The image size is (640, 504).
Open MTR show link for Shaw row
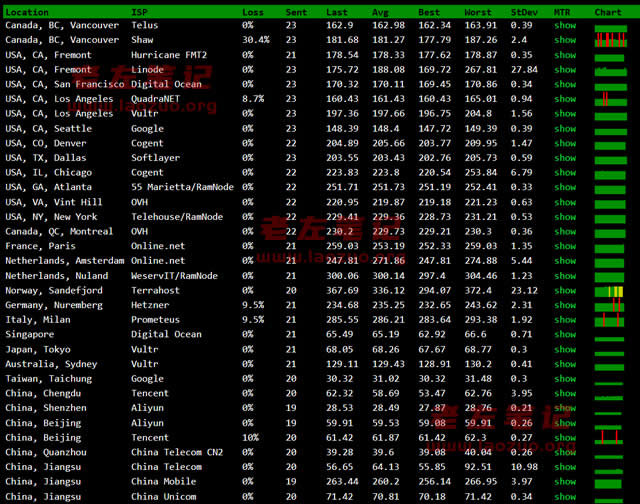point(565,40)
